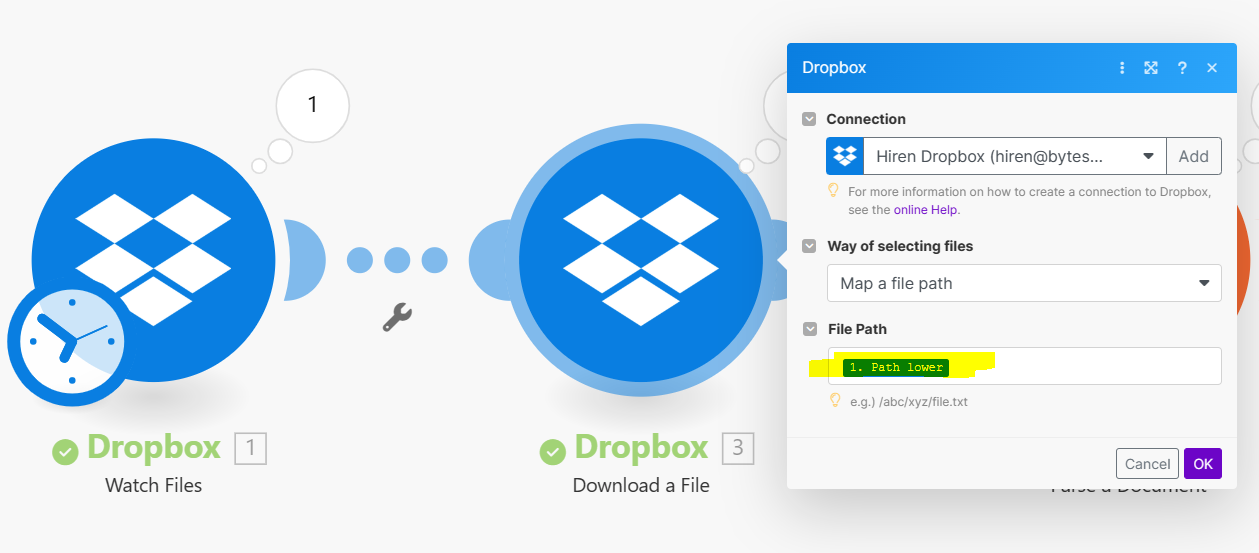Open the Dropbox Download a File module
The image size is (1259, 553).
(640, 260)
